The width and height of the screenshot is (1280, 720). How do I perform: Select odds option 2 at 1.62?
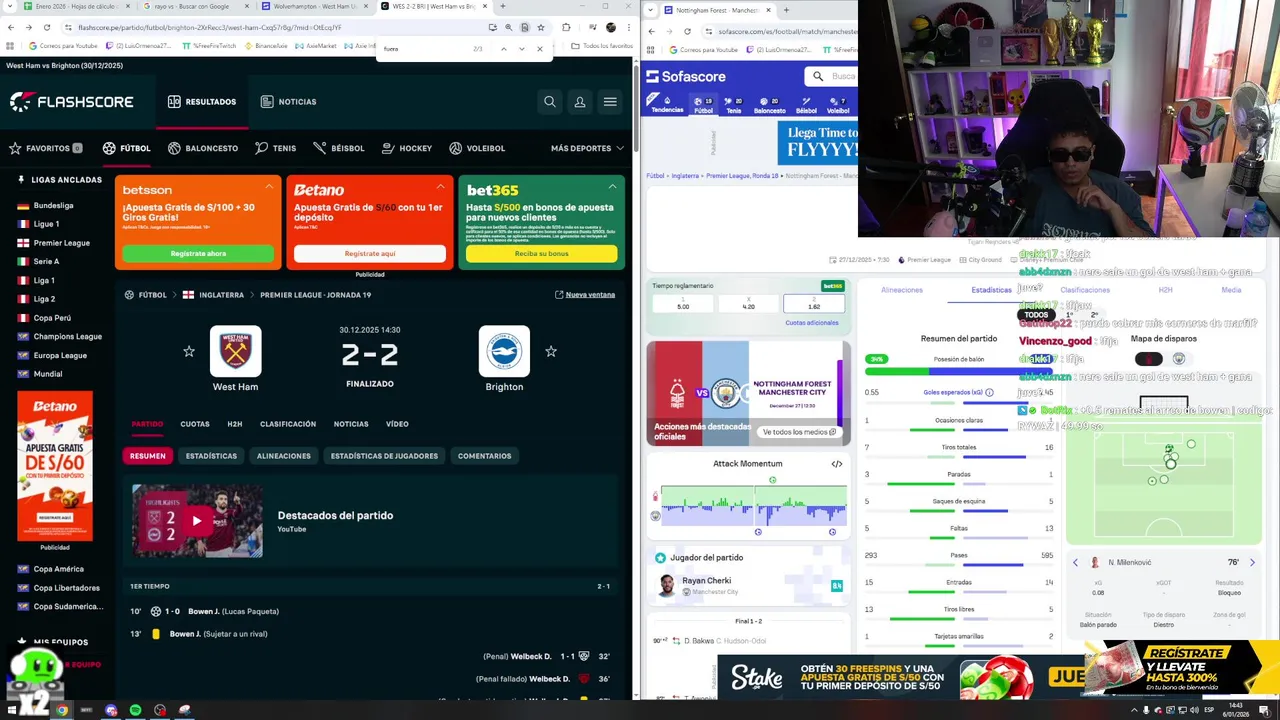(813, 303)
